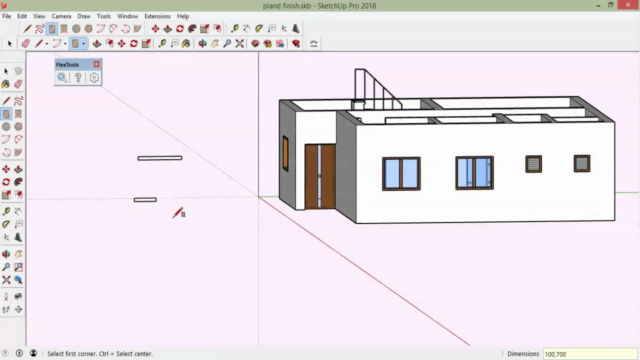The height and width of the screenshot is (360, 640).
Task: Click the sign-in profile status icon
Action: [x=33, y=353]
